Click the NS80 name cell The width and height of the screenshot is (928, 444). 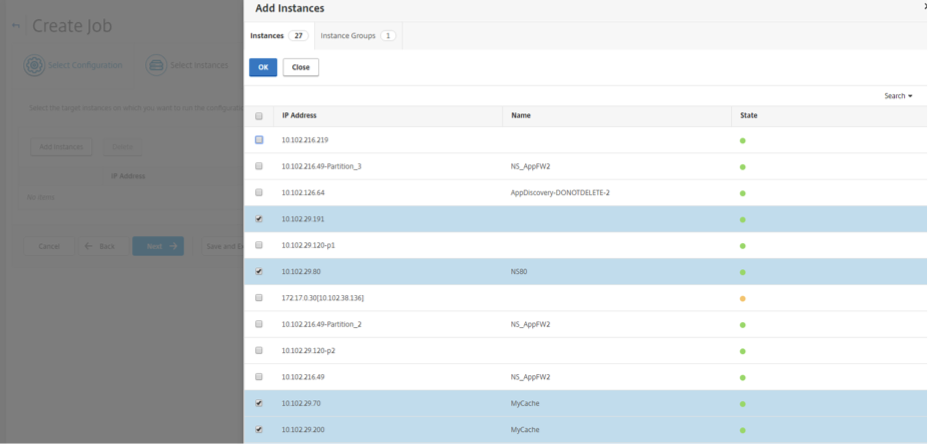point(518,272)
